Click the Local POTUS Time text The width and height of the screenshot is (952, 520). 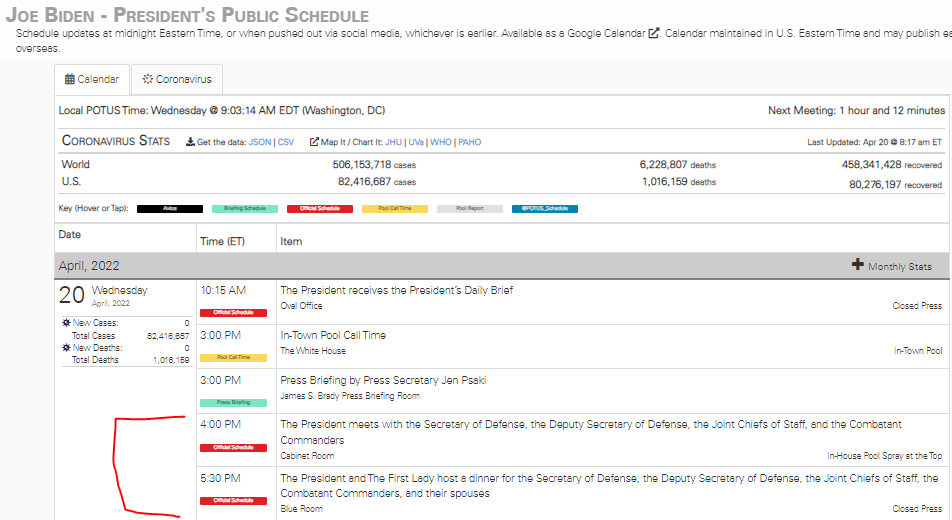[x=222, y=111]
